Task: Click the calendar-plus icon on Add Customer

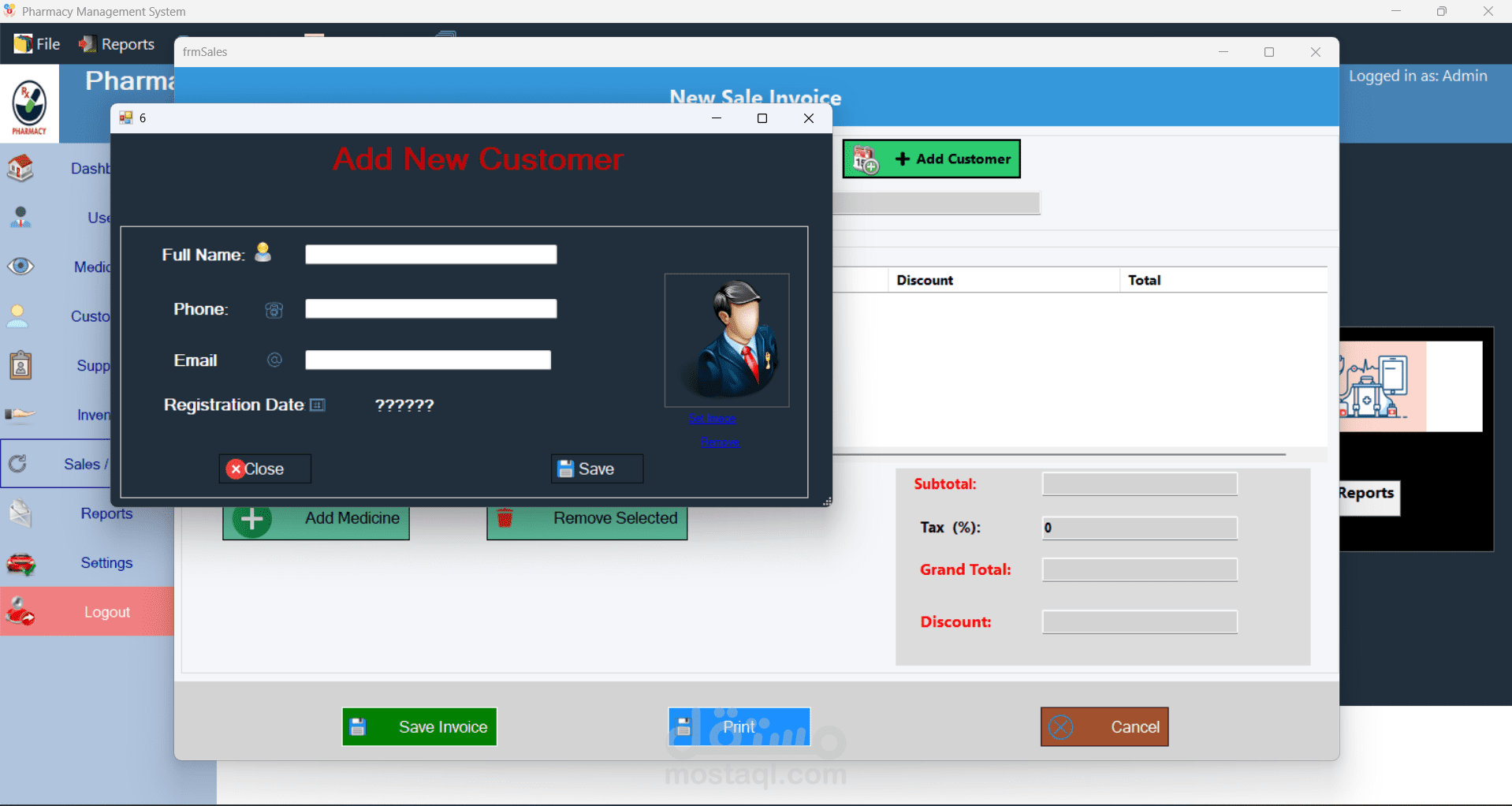Action: [x=866, y=159]
